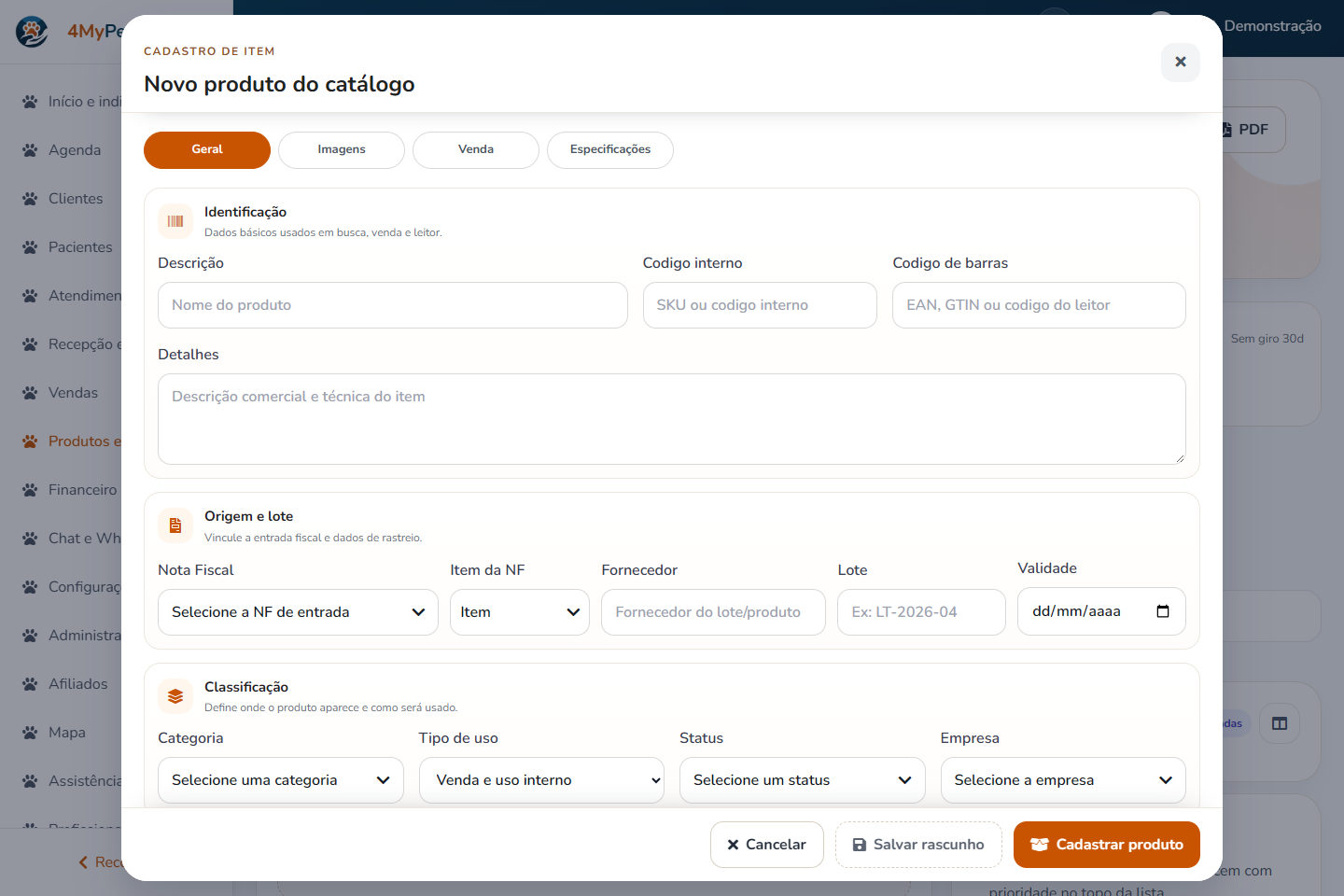
Task: Click the Validade date field
Action: 1101,611
